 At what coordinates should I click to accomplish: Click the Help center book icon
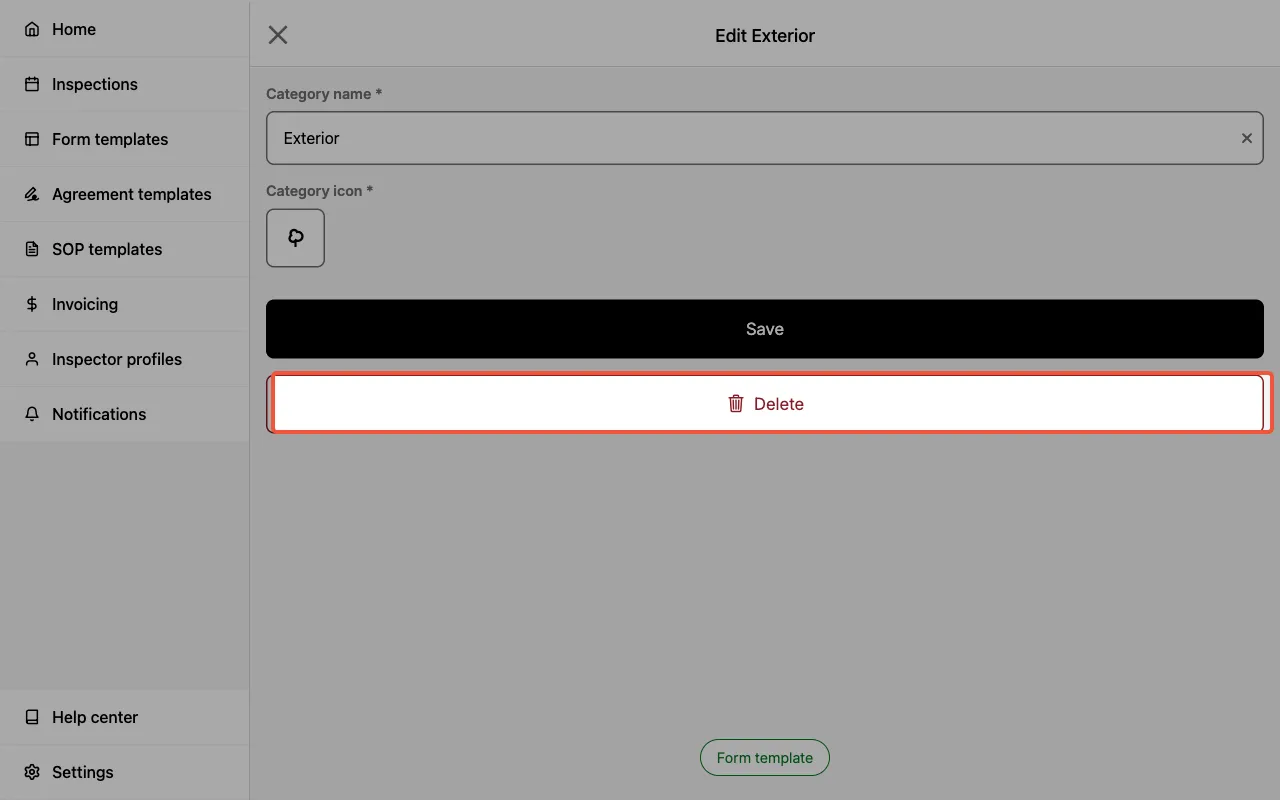(30, 717)
